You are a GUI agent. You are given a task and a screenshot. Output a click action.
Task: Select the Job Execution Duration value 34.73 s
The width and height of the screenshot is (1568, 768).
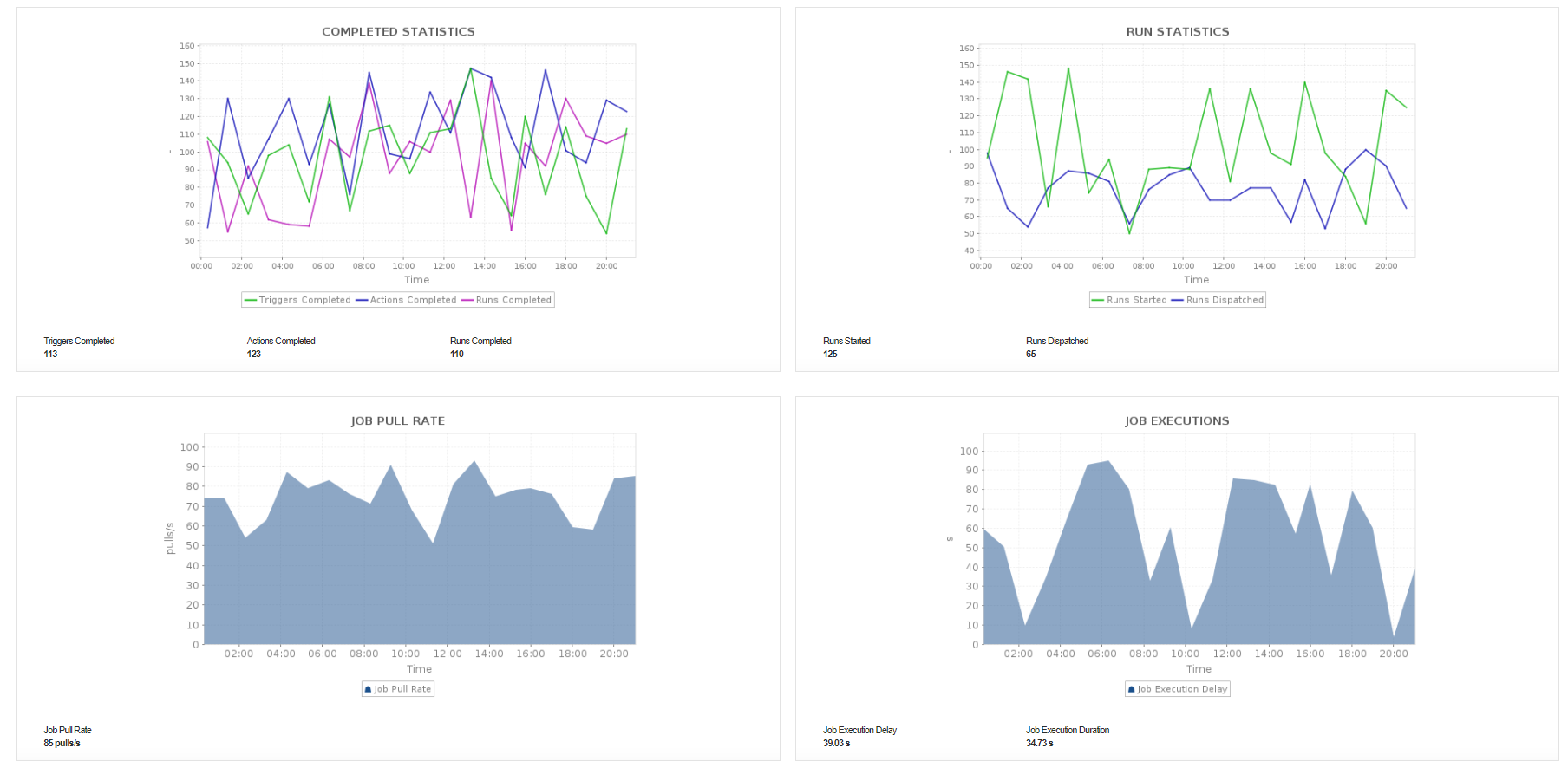(1040, 743)
